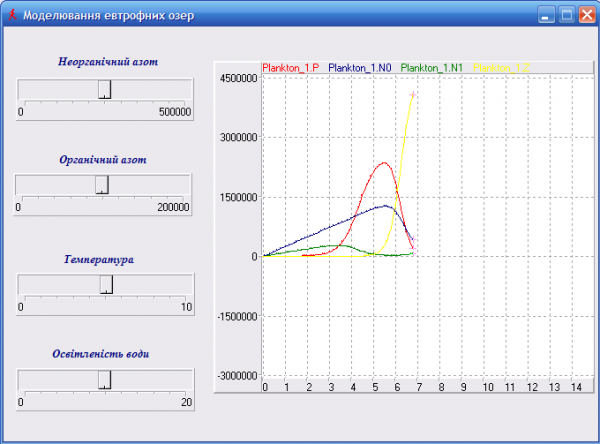Viewport: 600px width, 444px height.
Task: Click the 4500000 y-axis label
Action: click(238, 78)
